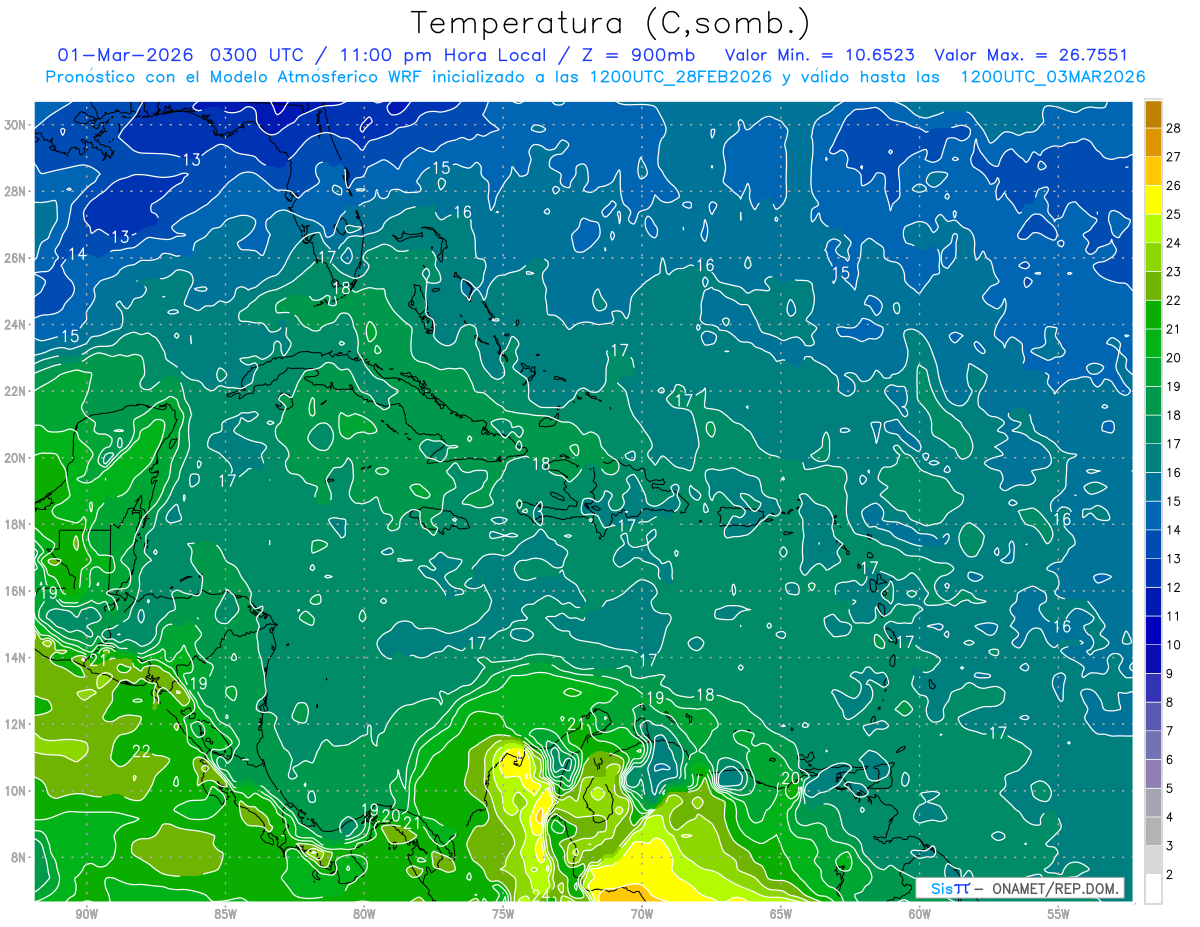Click the "9" color scale label
The height and width of the screenshot is (927, 1200).
coord(1170,674)
